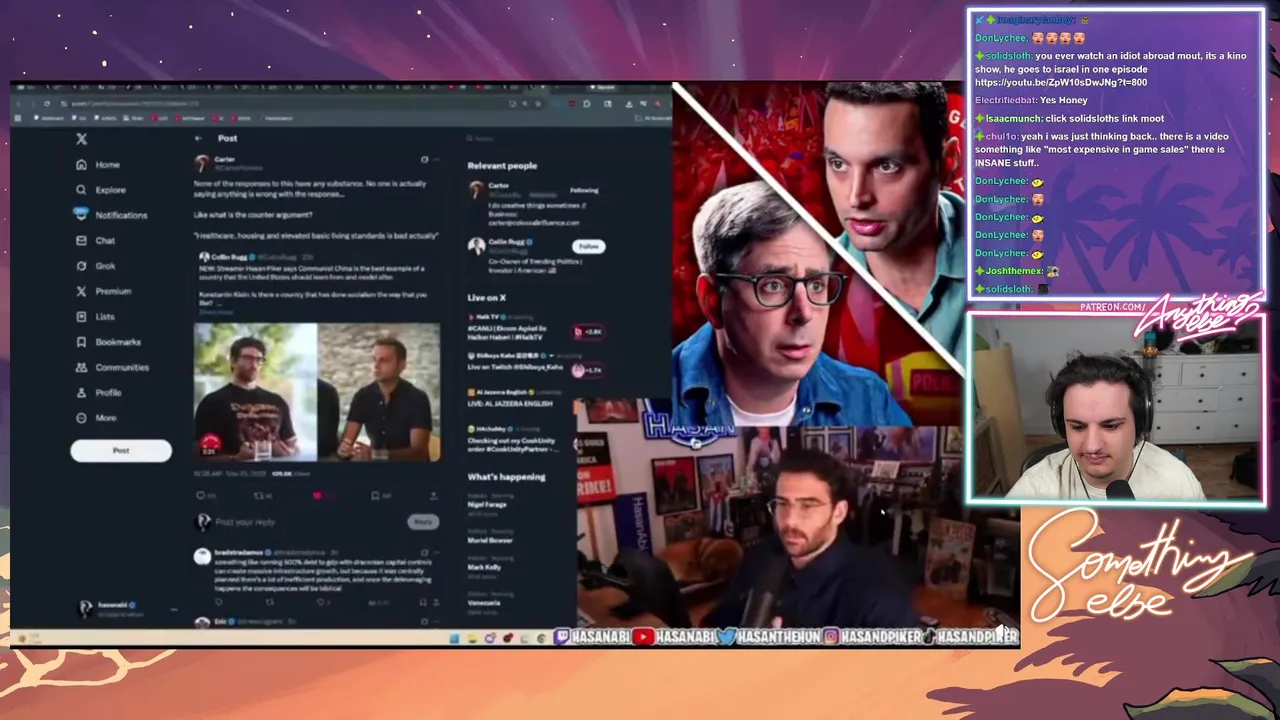Image resolution: width=1280 pixels, height=720 pixels.
Task: Click the reply icon under Carter's post
Action: click(x=200, y=495)
